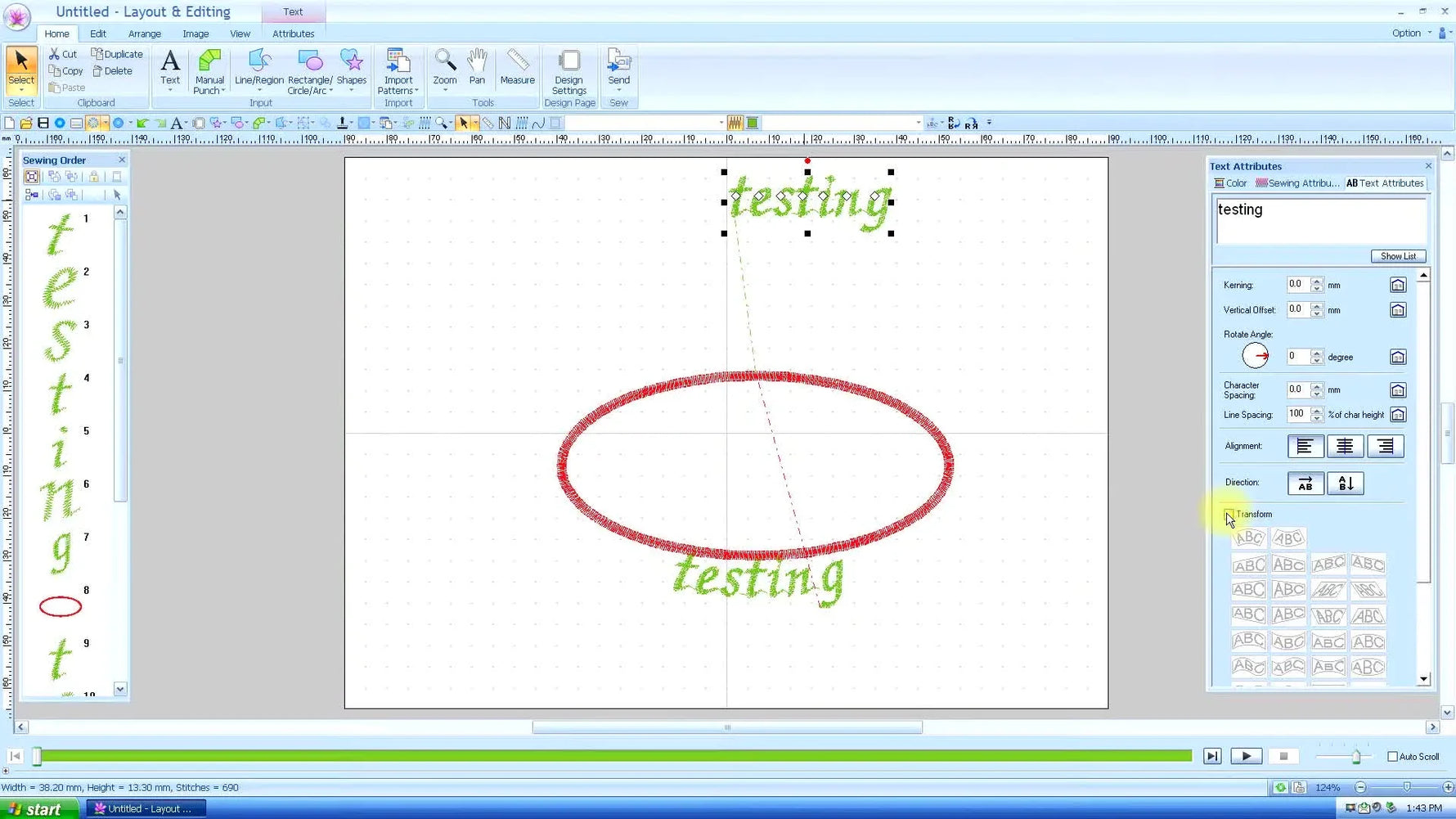Set alignment to right
This screenshot has width=1456, height=819.
(x=1385, y=446)
